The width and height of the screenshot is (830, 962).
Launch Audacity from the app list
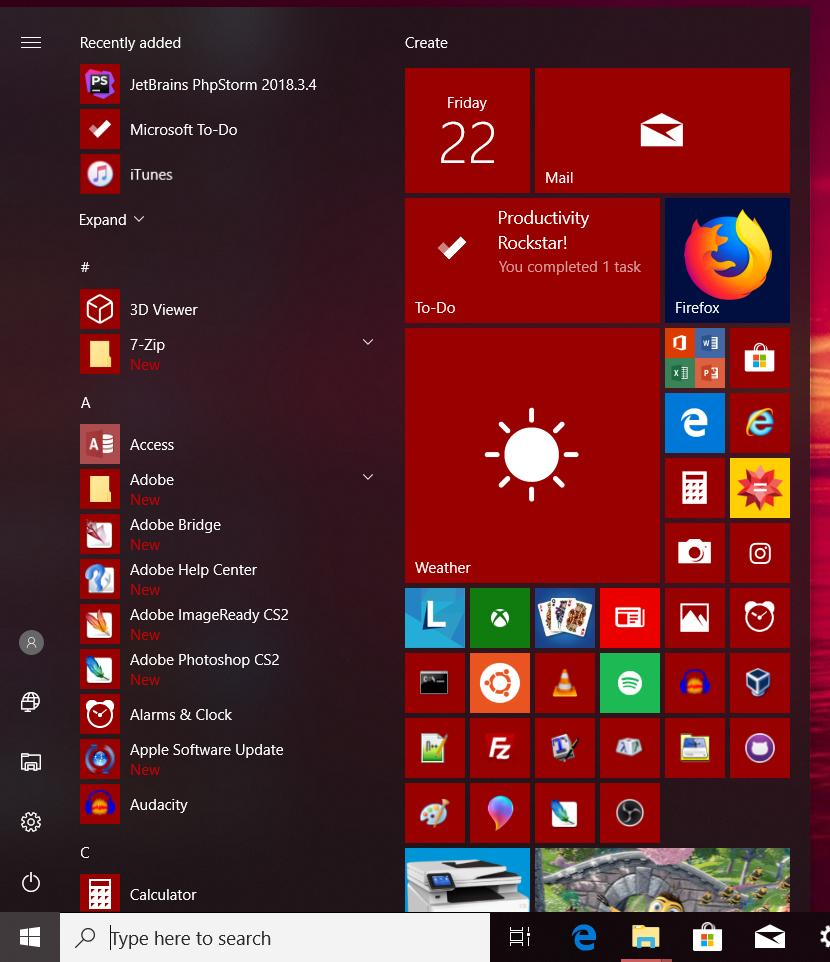tap(227, 804)
